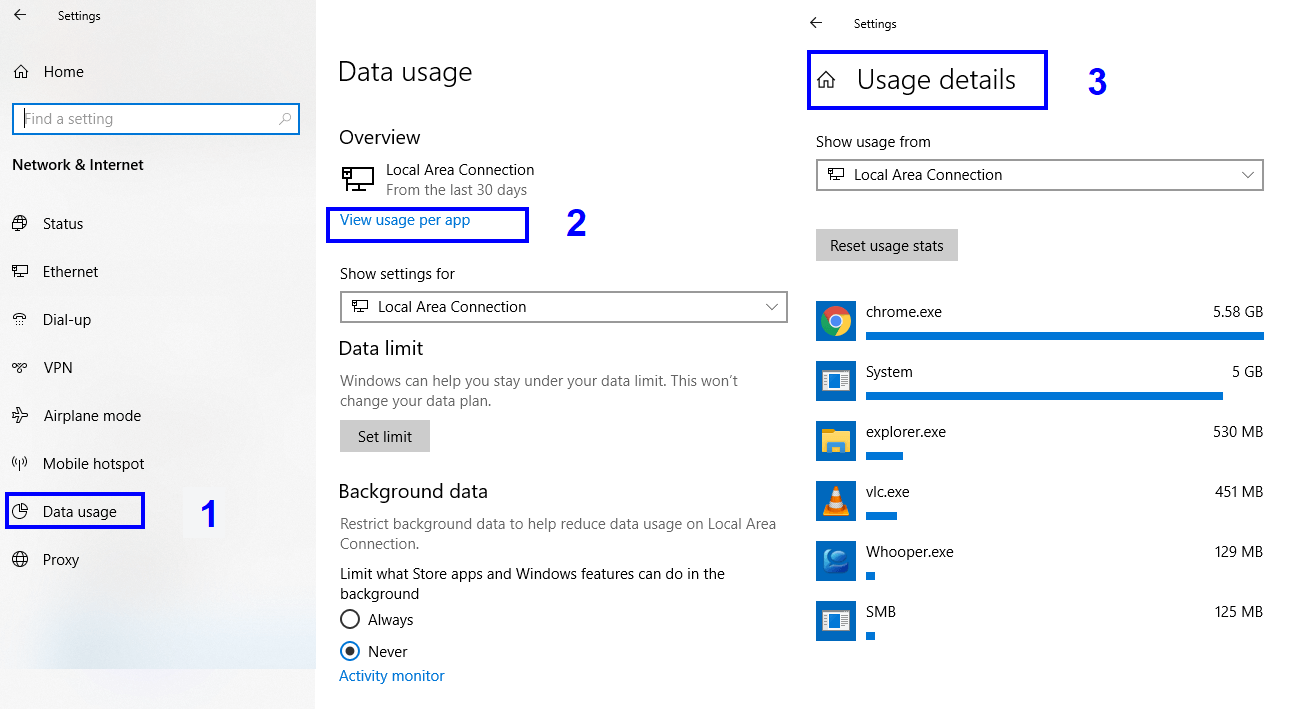Viewport: 1310px width, 709px height.
Task: Click the chrome.exe name text
Action: [x=904, y=312]
